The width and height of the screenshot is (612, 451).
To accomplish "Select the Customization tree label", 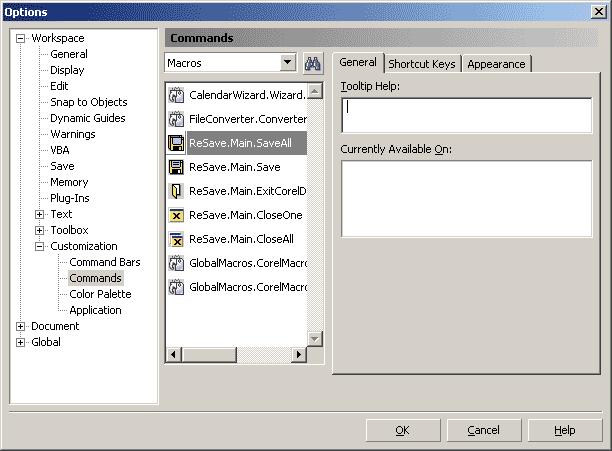I will tap(84, 246).
